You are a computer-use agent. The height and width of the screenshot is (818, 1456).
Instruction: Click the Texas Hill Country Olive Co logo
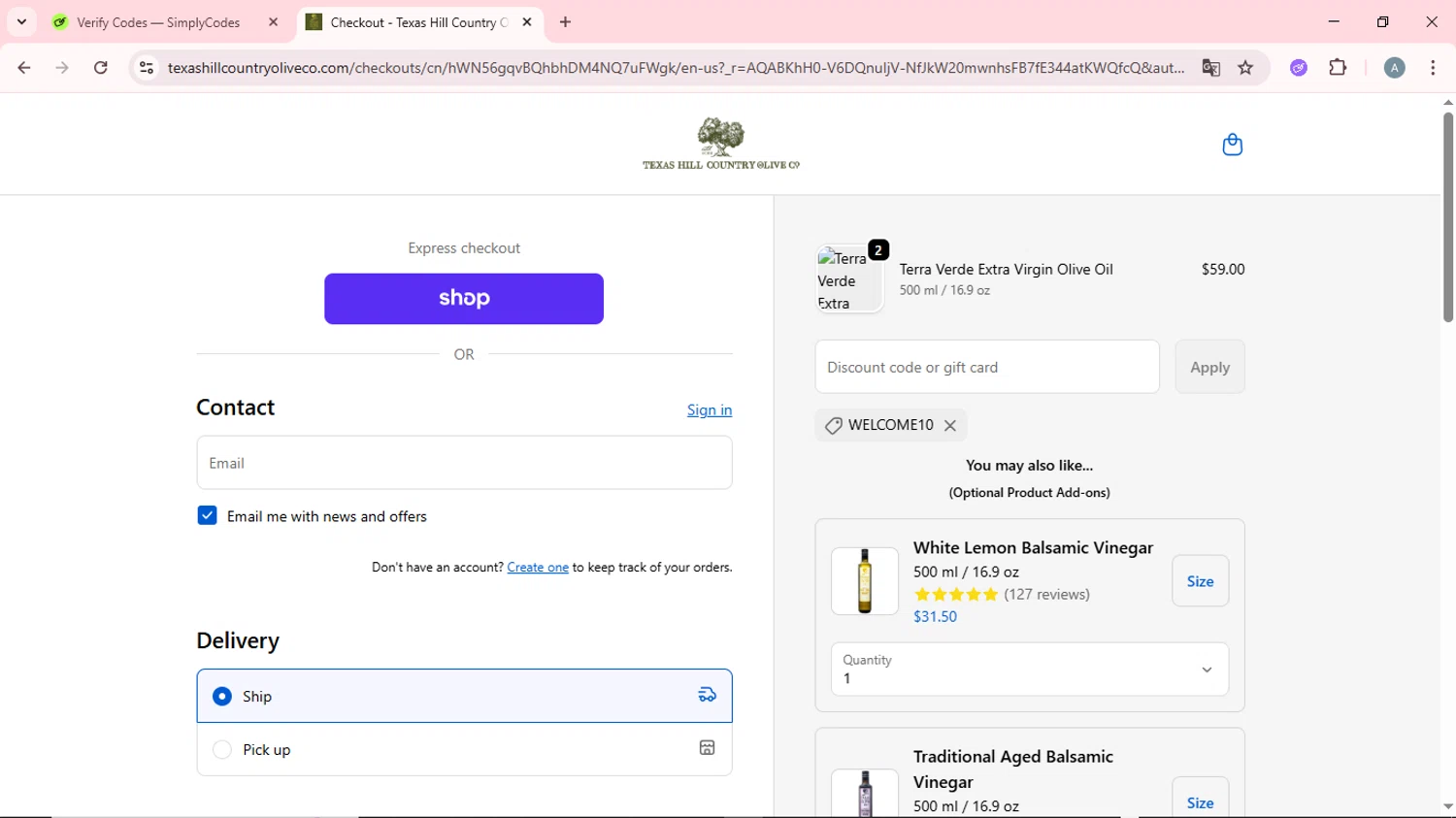tap(720, 144)
